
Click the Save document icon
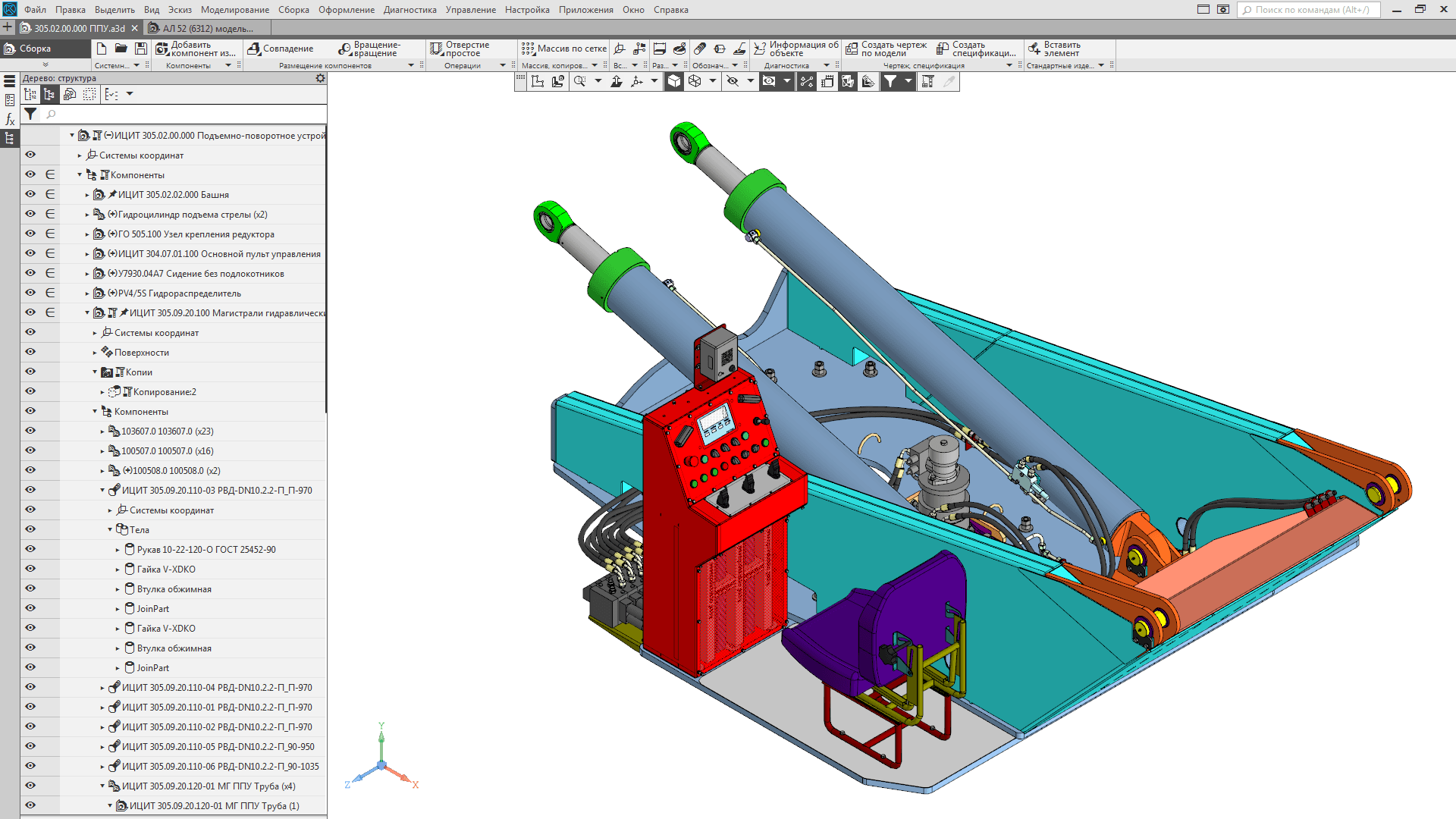click(141, 49)
